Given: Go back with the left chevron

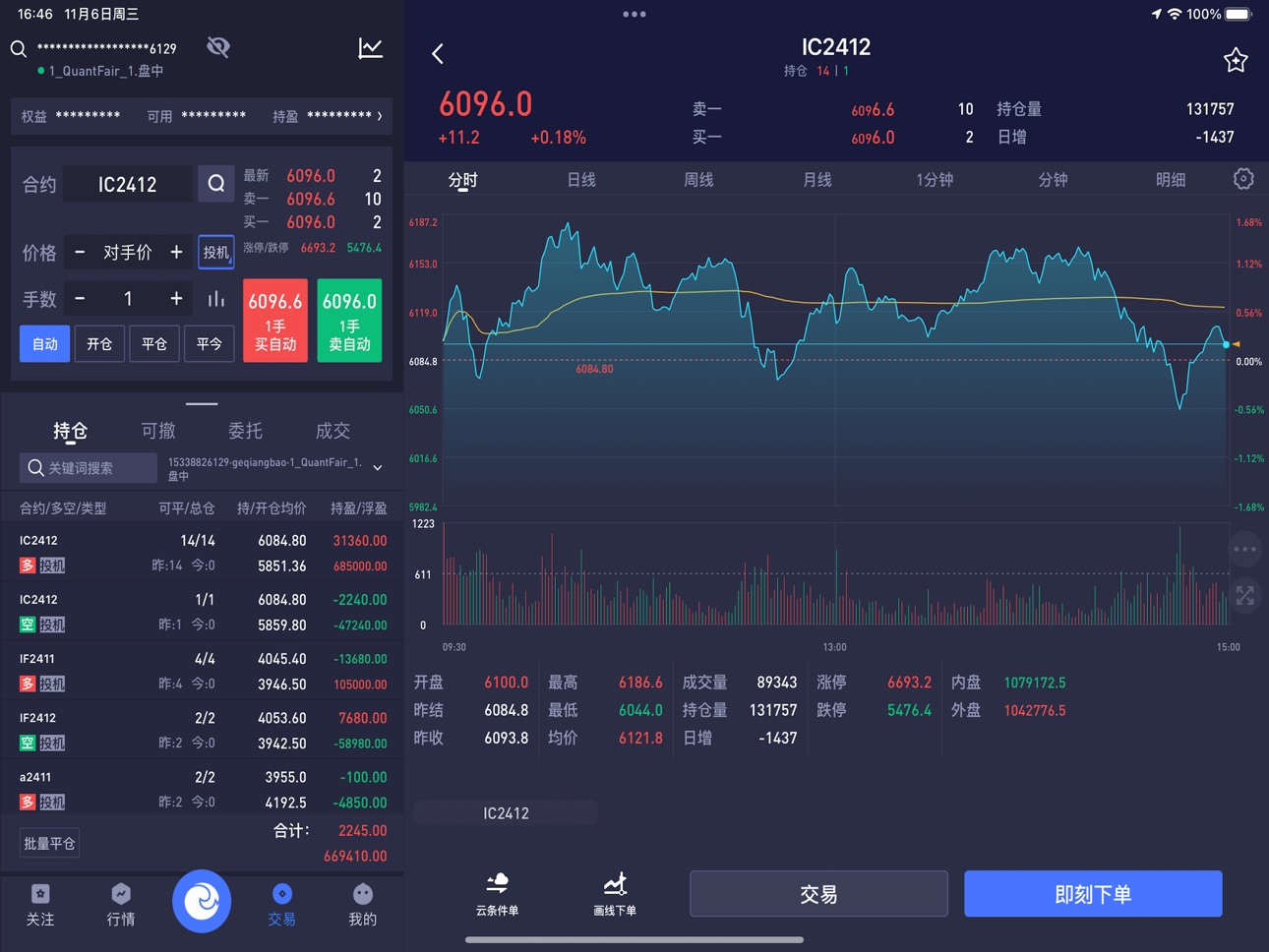Looking at the screenshot, I should [x=438, y=53].
